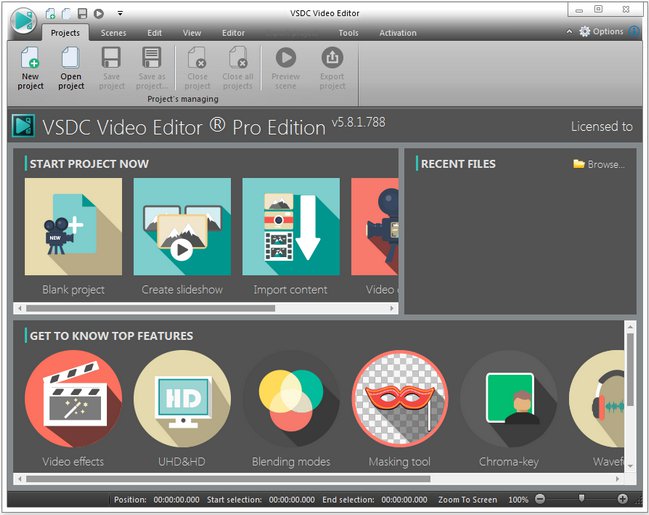Start a Blank project from its thumbnail
The width and height of the screenshot is (649, 515).
click(x=73, y=226)
